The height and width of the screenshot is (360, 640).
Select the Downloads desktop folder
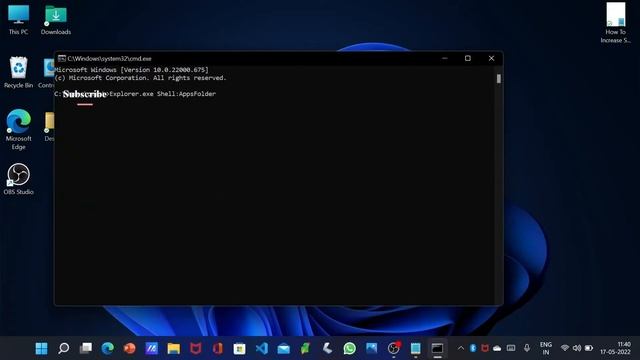(x=56, y=20)
